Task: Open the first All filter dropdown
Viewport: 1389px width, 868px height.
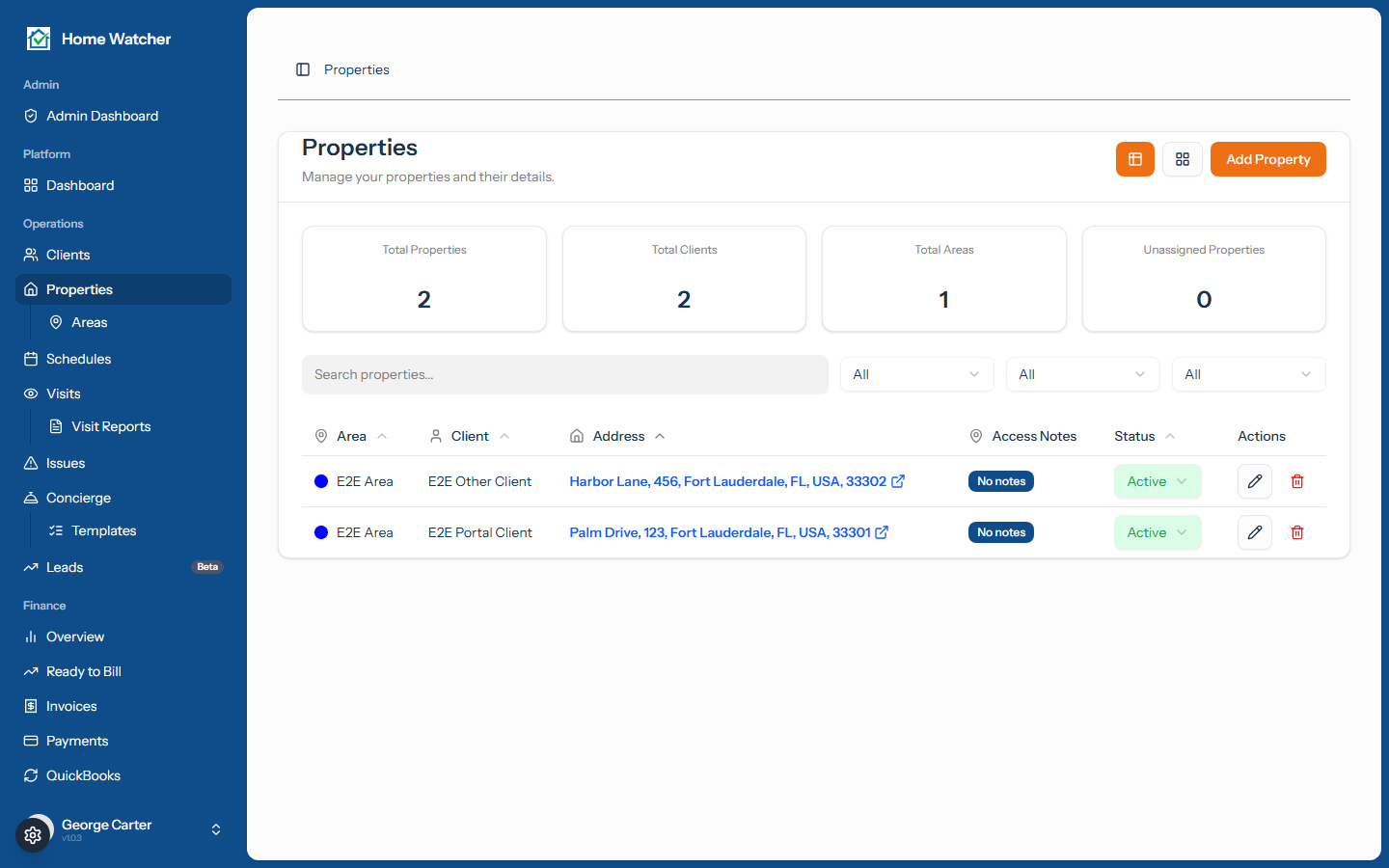Action: click(x=917, y=374)
